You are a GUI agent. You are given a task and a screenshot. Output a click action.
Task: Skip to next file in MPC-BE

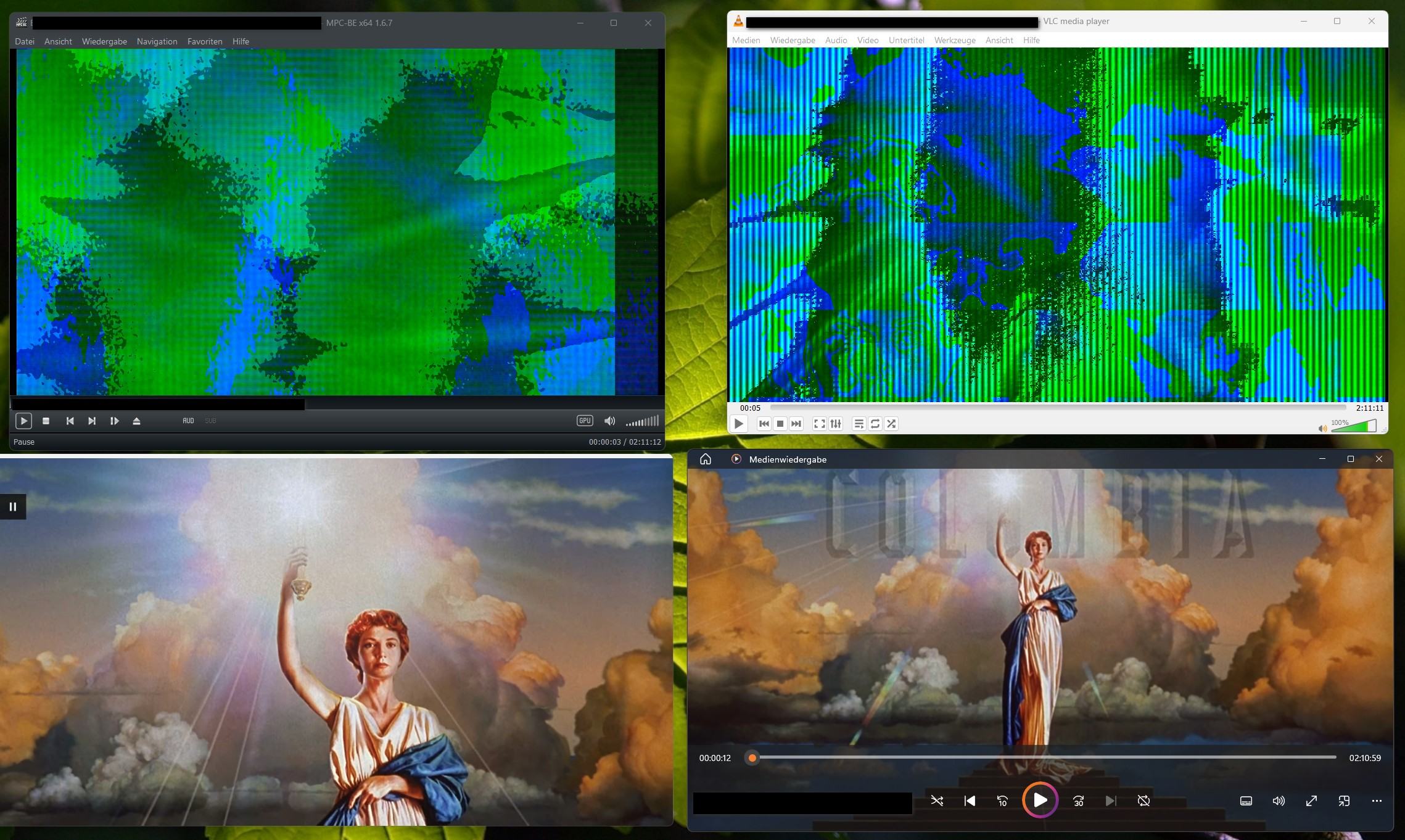pyautogui.click(x=92, y=421)
